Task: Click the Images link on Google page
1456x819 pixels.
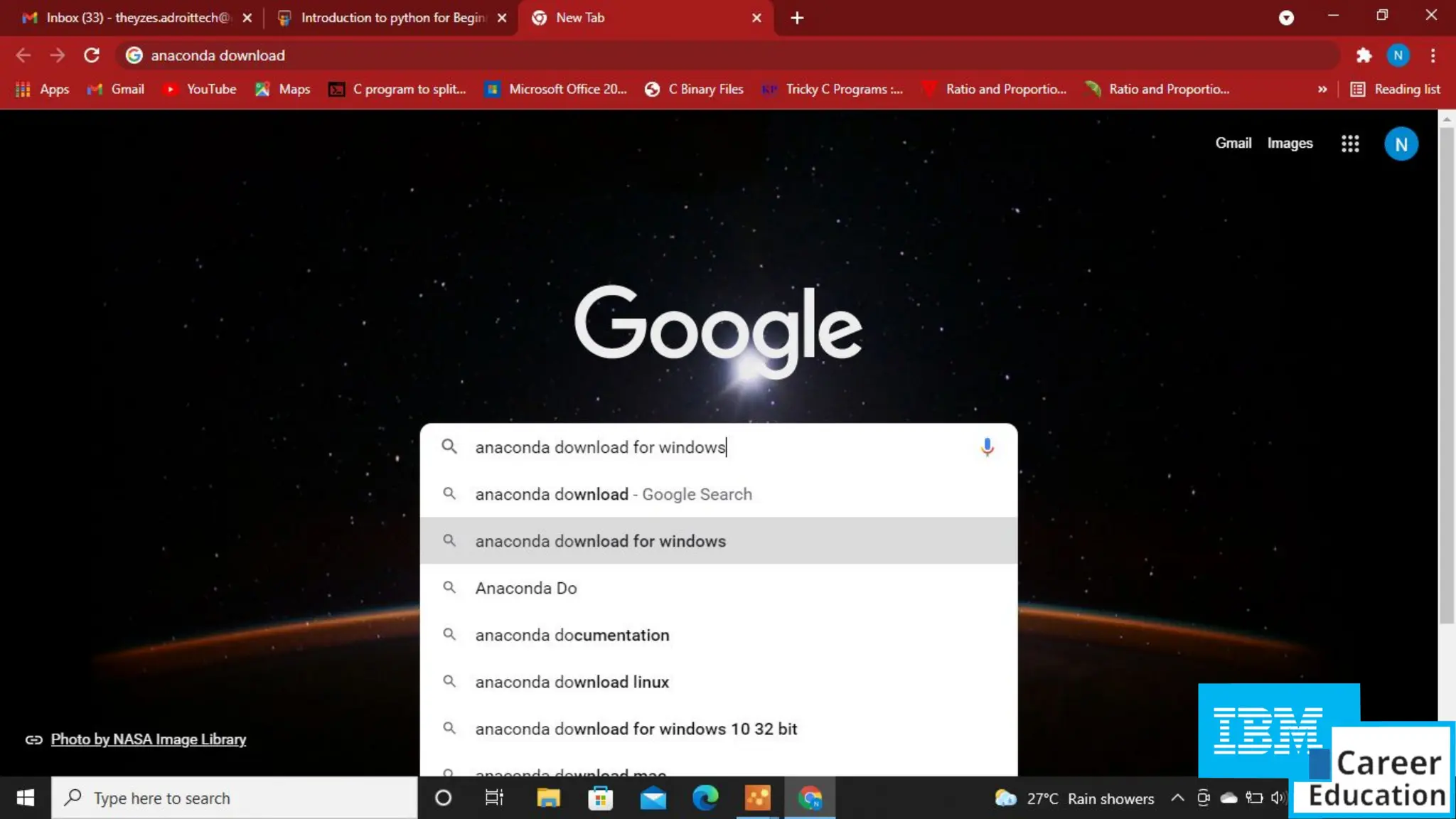Action: [x=1290, y=143]
